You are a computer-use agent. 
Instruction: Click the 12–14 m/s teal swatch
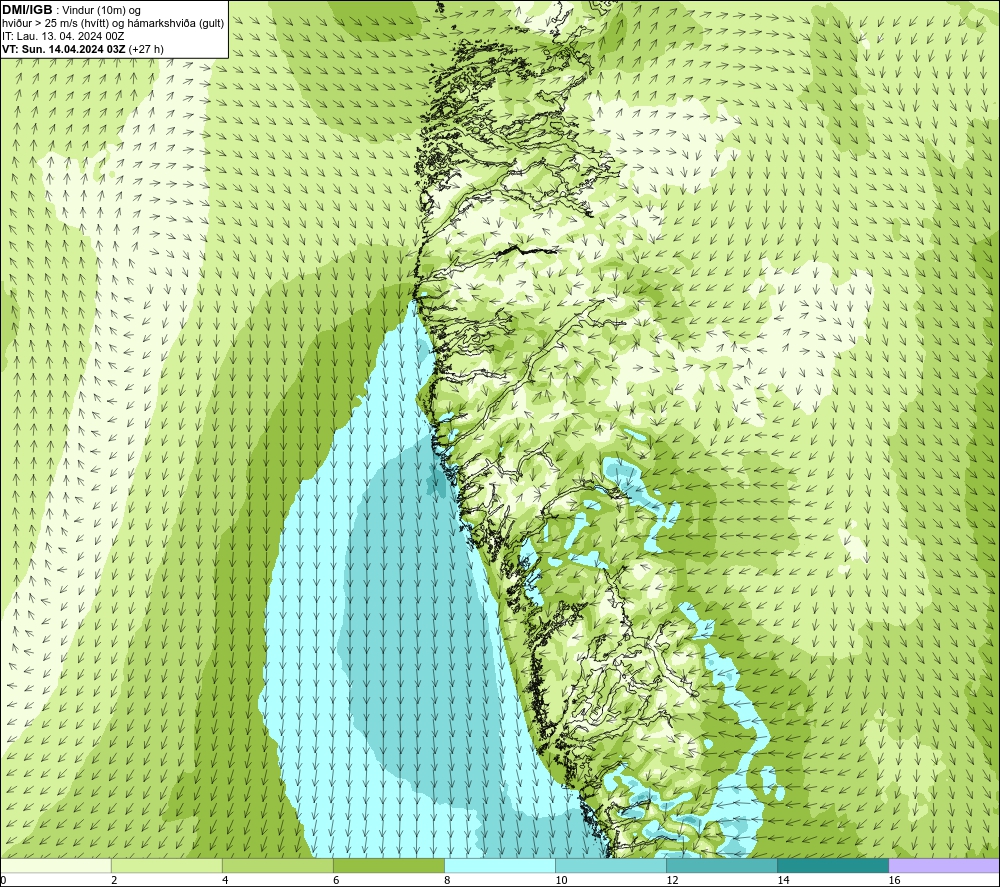[x=722, y=866]
